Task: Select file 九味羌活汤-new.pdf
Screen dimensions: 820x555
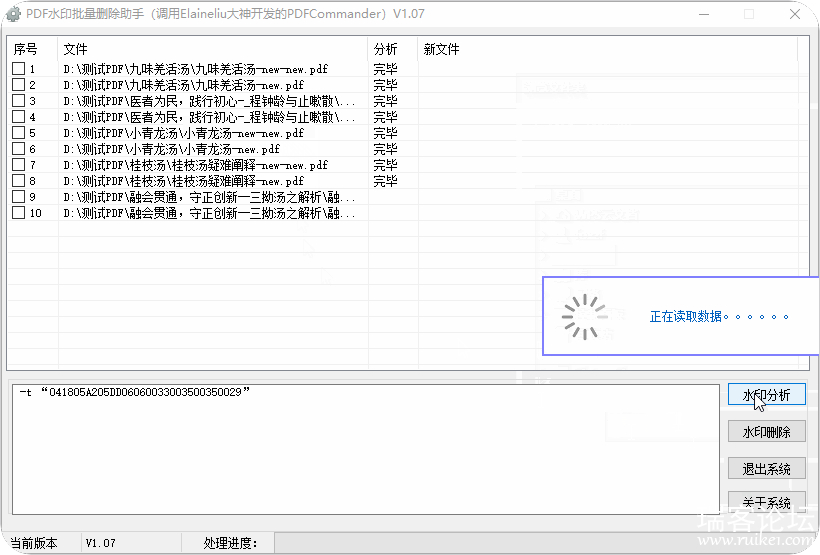Action: coord(184,85)
